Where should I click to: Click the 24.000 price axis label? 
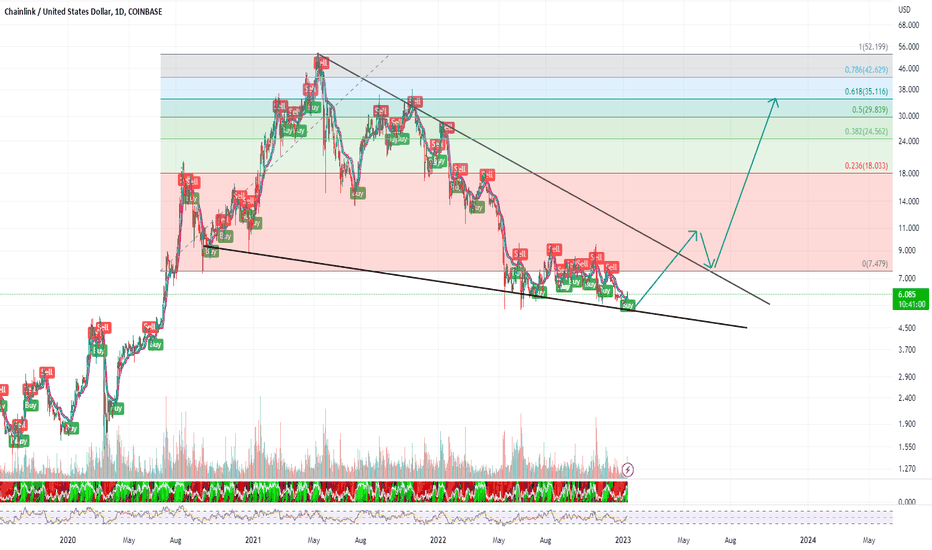[909, 142]
